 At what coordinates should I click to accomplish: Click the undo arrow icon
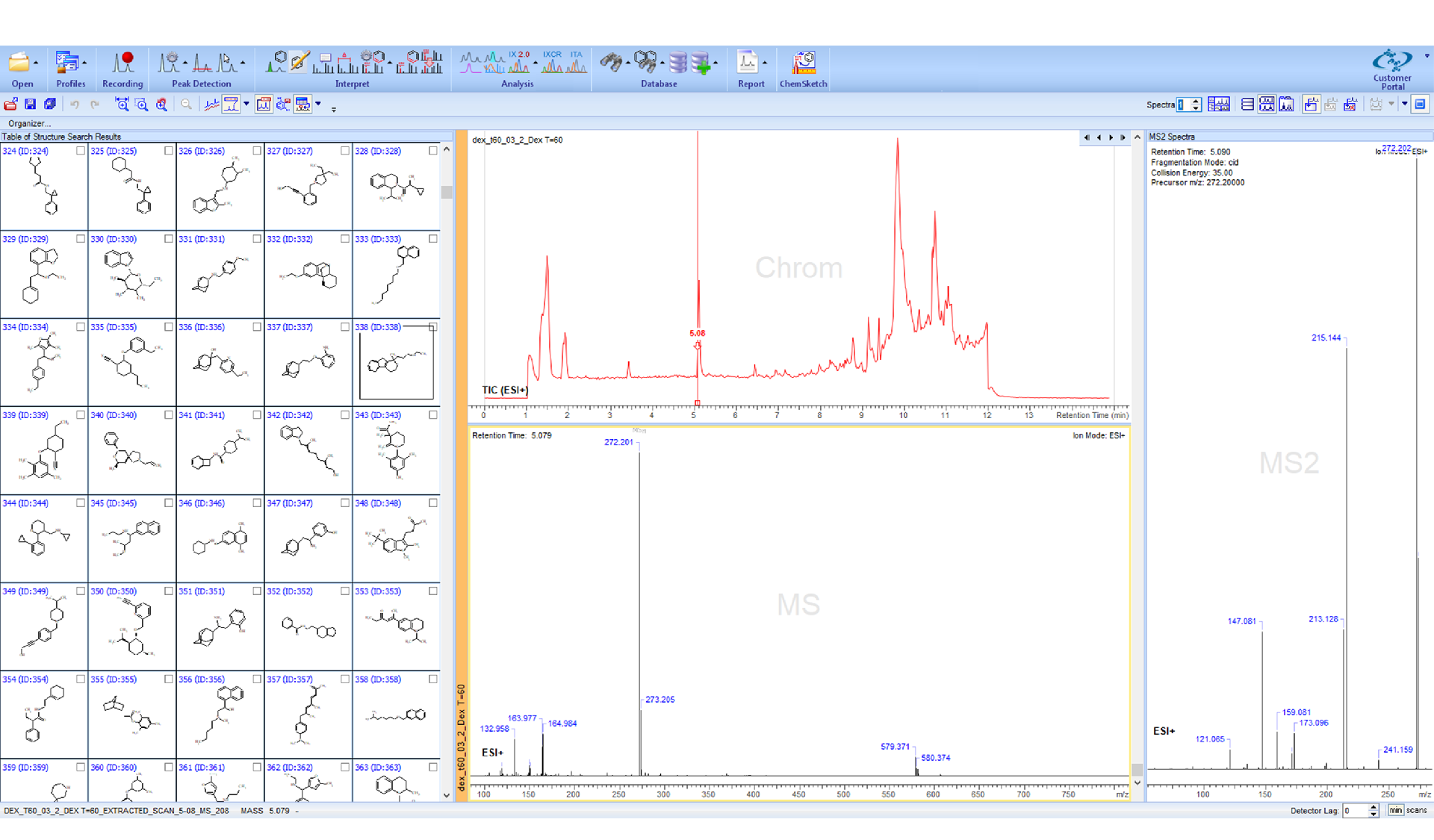point(75,105)
